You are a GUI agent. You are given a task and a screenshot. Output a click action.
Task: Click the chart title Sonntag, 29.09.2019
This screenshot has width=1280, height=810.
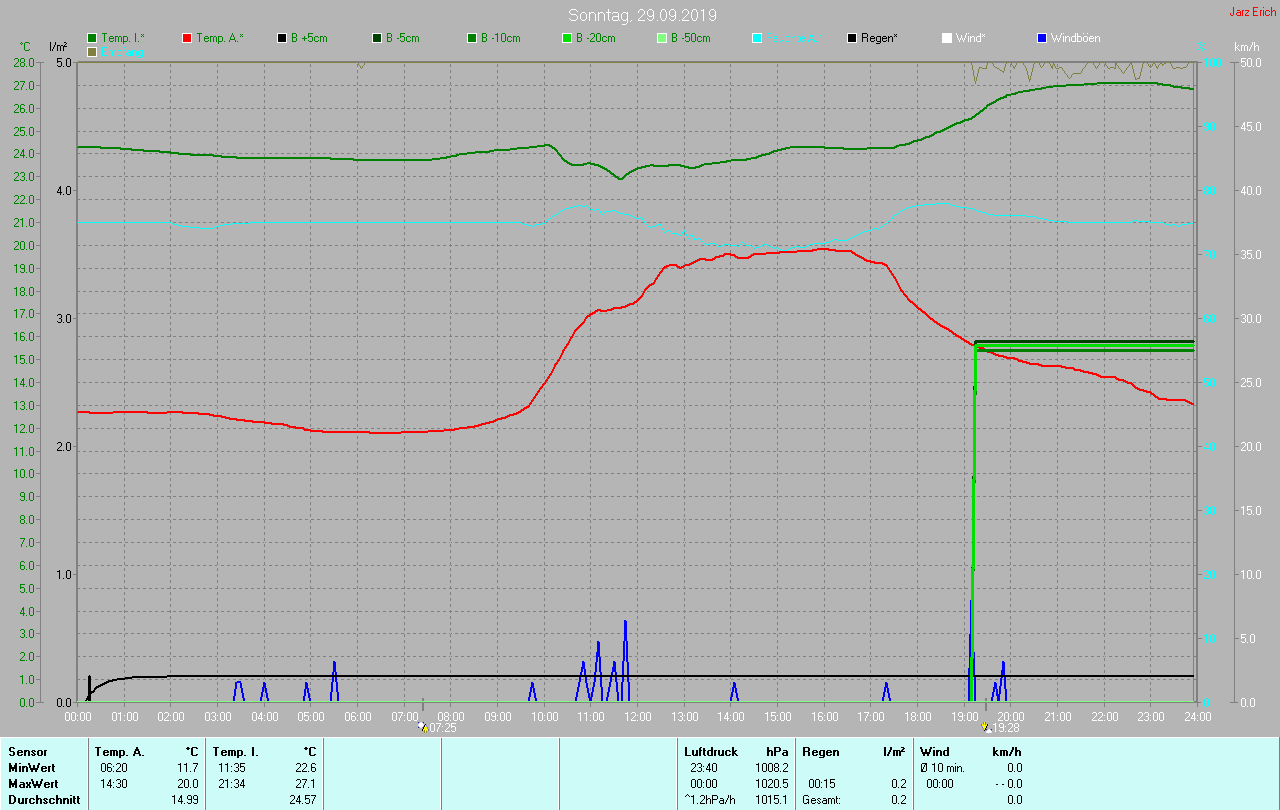click(642, 15)
